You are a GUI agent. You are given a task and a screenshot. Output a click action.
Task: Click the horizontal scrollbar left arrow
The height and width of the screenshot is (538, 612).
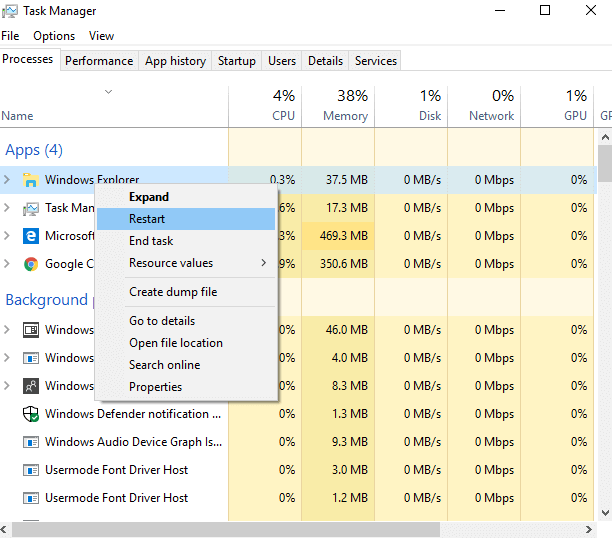(x=4, y=530)
